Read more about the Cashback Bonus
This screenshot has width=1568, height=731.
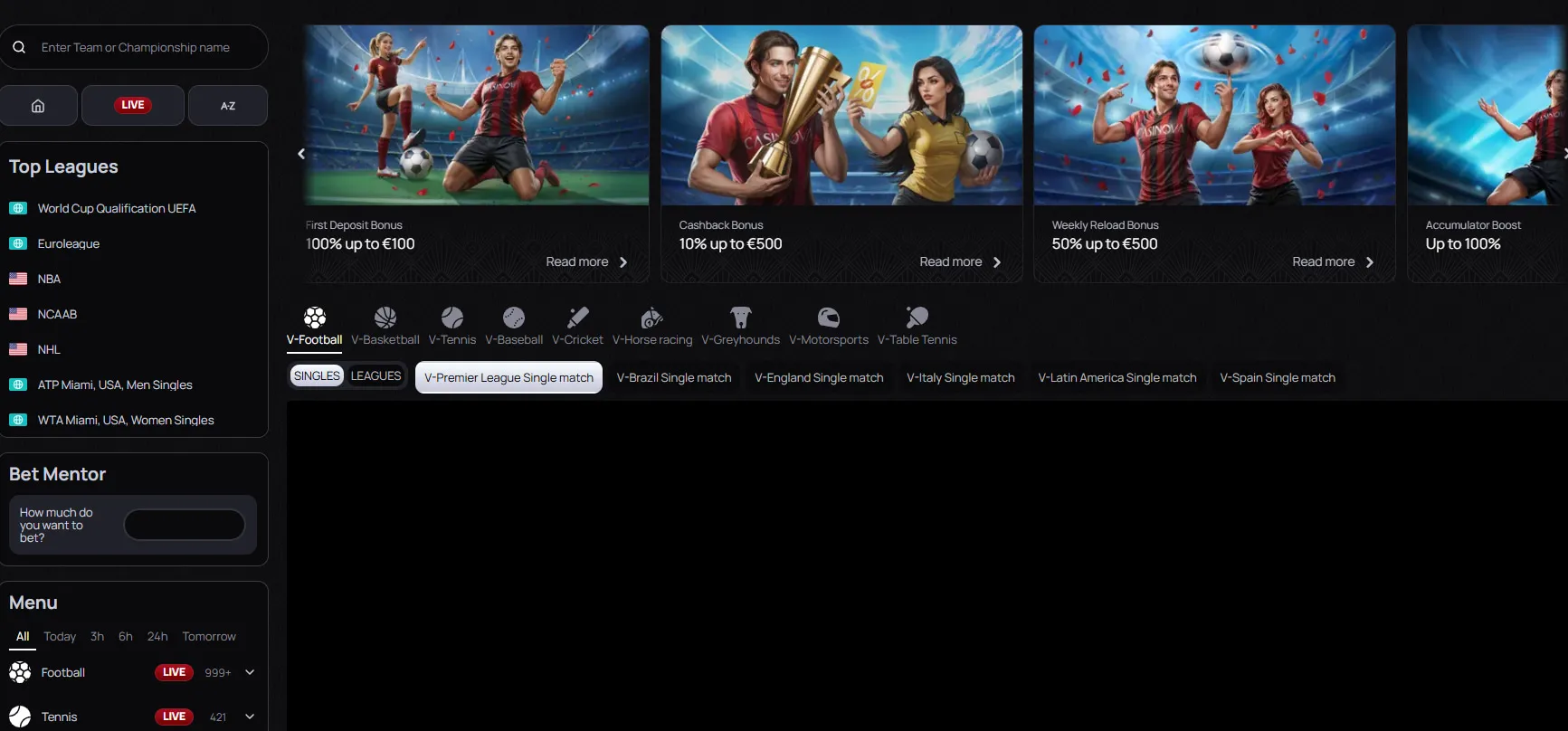click(x=959, y=262)
